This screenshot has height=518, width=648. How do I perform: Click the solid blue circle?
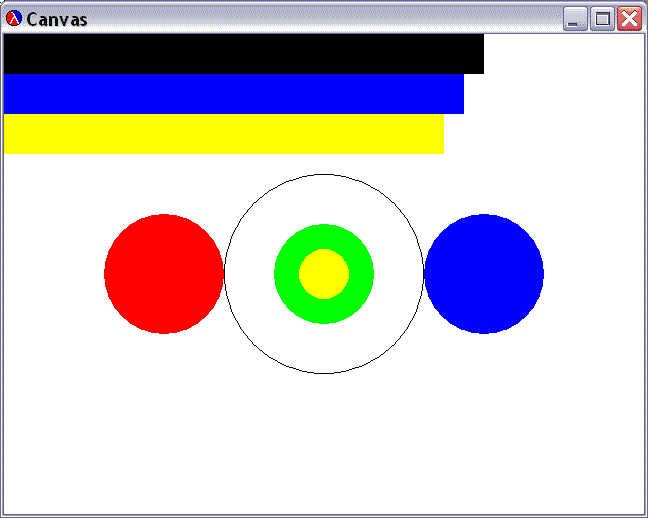click(x=484, y=274)
